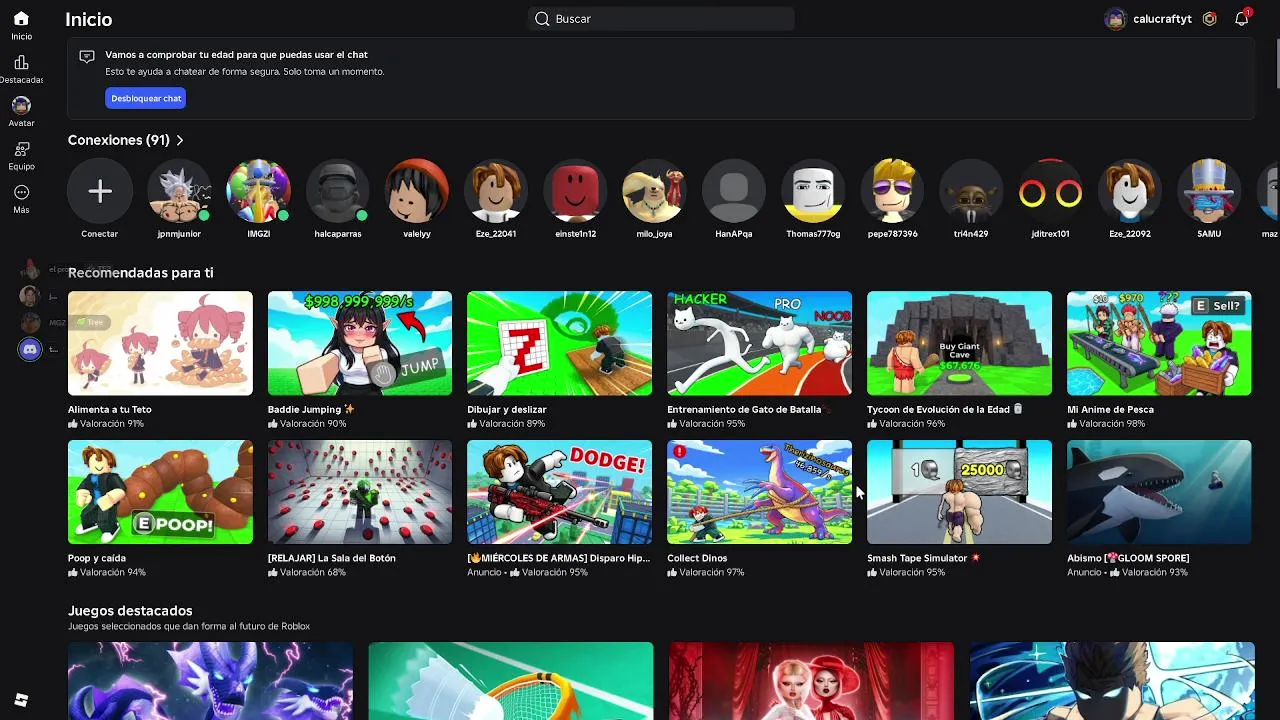1280x720 pixels.
Task: Click the Discord icon in sidebar
Action: [x=30, y=349]
